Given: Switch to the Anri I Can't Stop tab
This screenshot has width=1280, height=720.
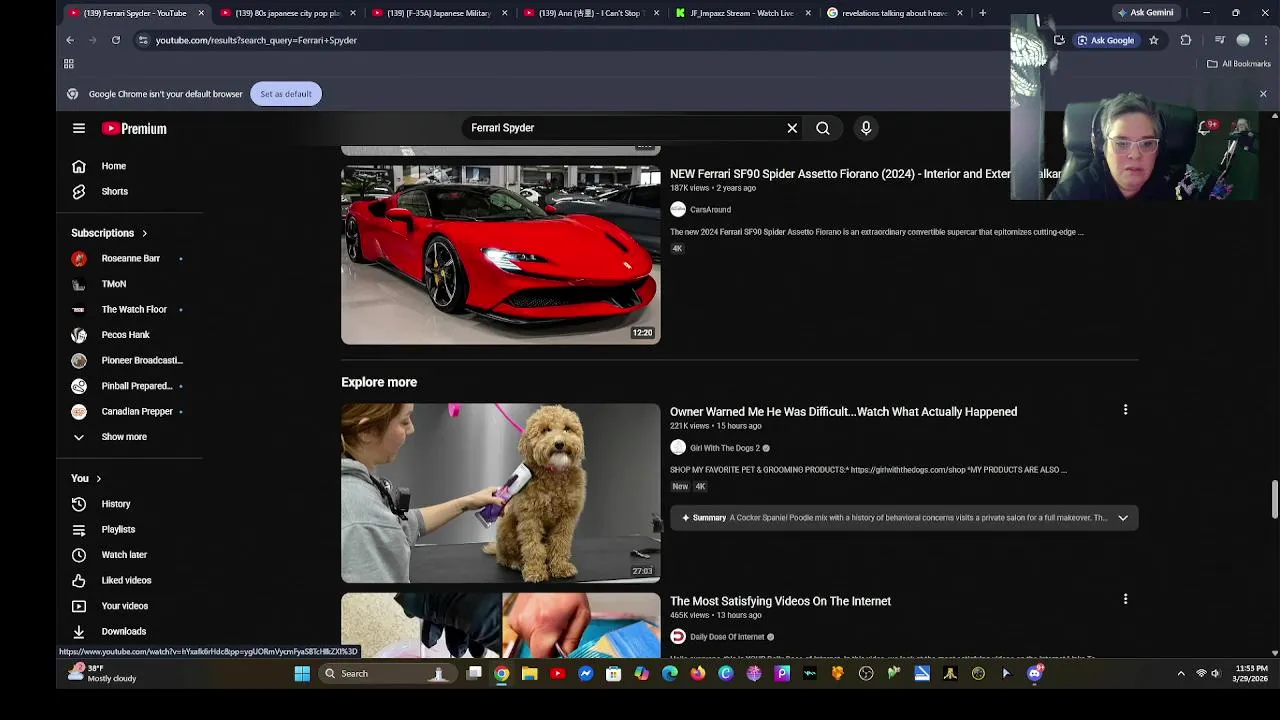Looking at the screenshot, I should point(592,13).
